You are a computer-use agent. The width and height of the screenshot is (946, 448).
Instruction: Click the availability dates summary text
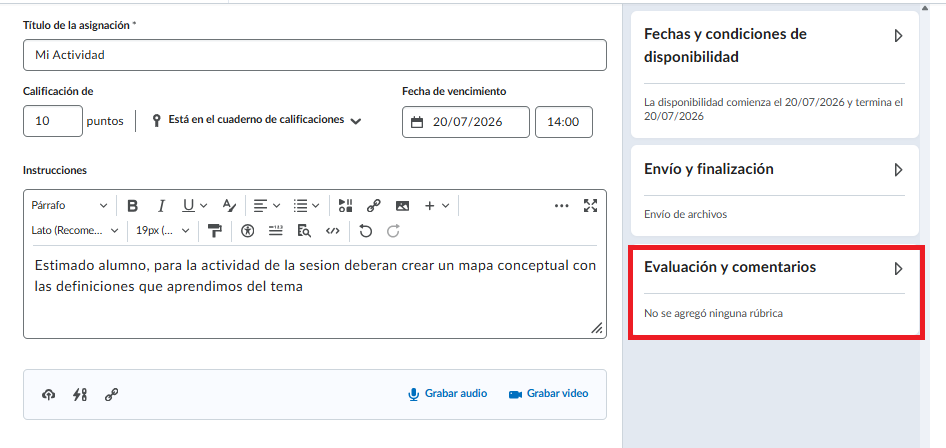773,109
